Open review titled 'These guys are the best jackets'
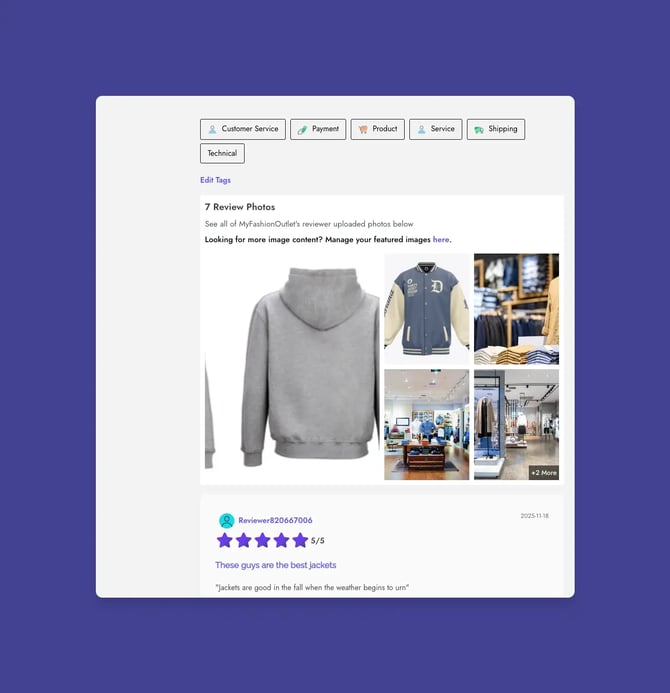This screenshot has width=670, height=693. (x=275, y=565)
